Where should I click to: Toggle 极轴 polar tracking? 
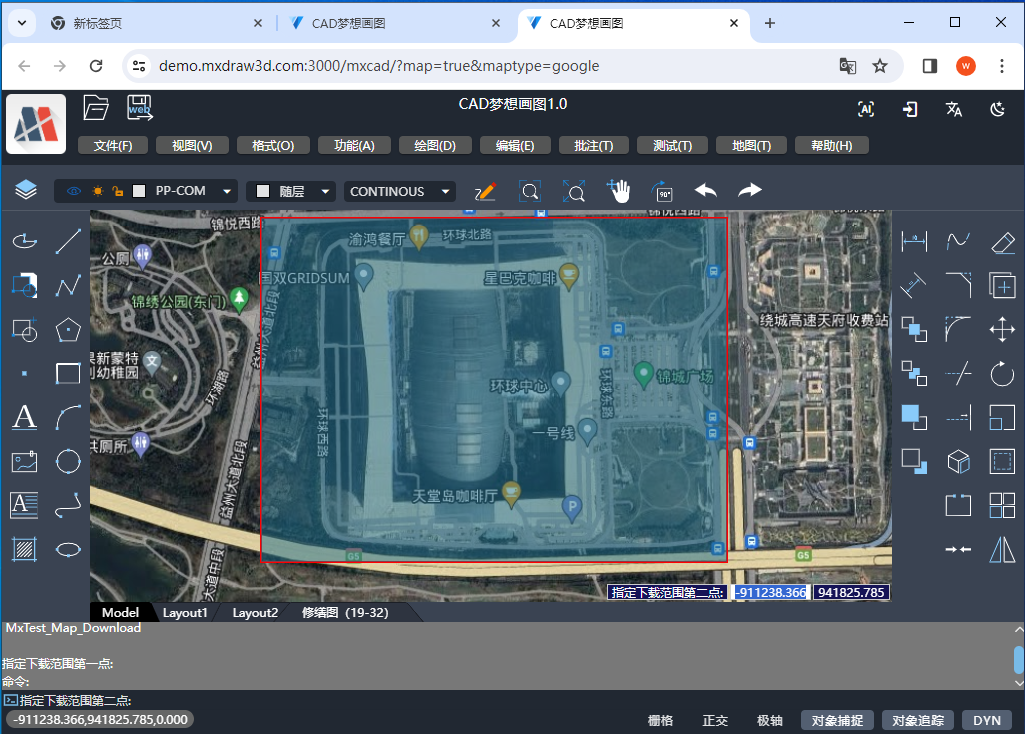click(x=769, y=720)
